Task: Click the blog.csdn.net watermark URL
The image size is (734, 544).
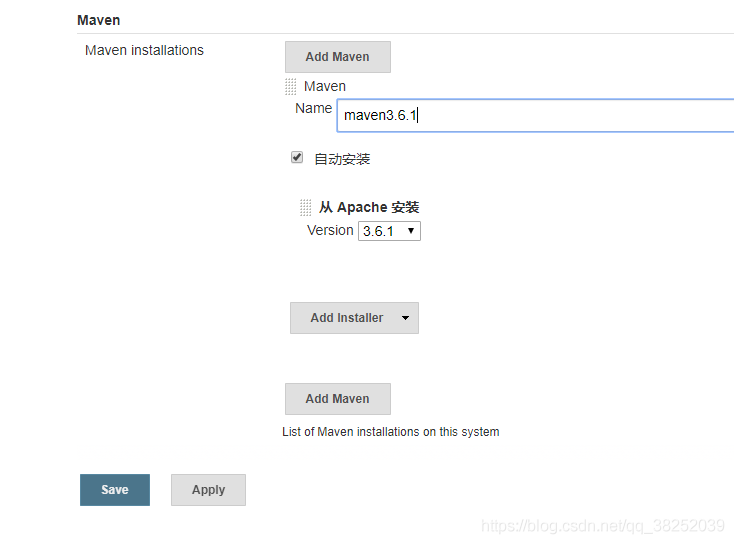Action: 602,525
